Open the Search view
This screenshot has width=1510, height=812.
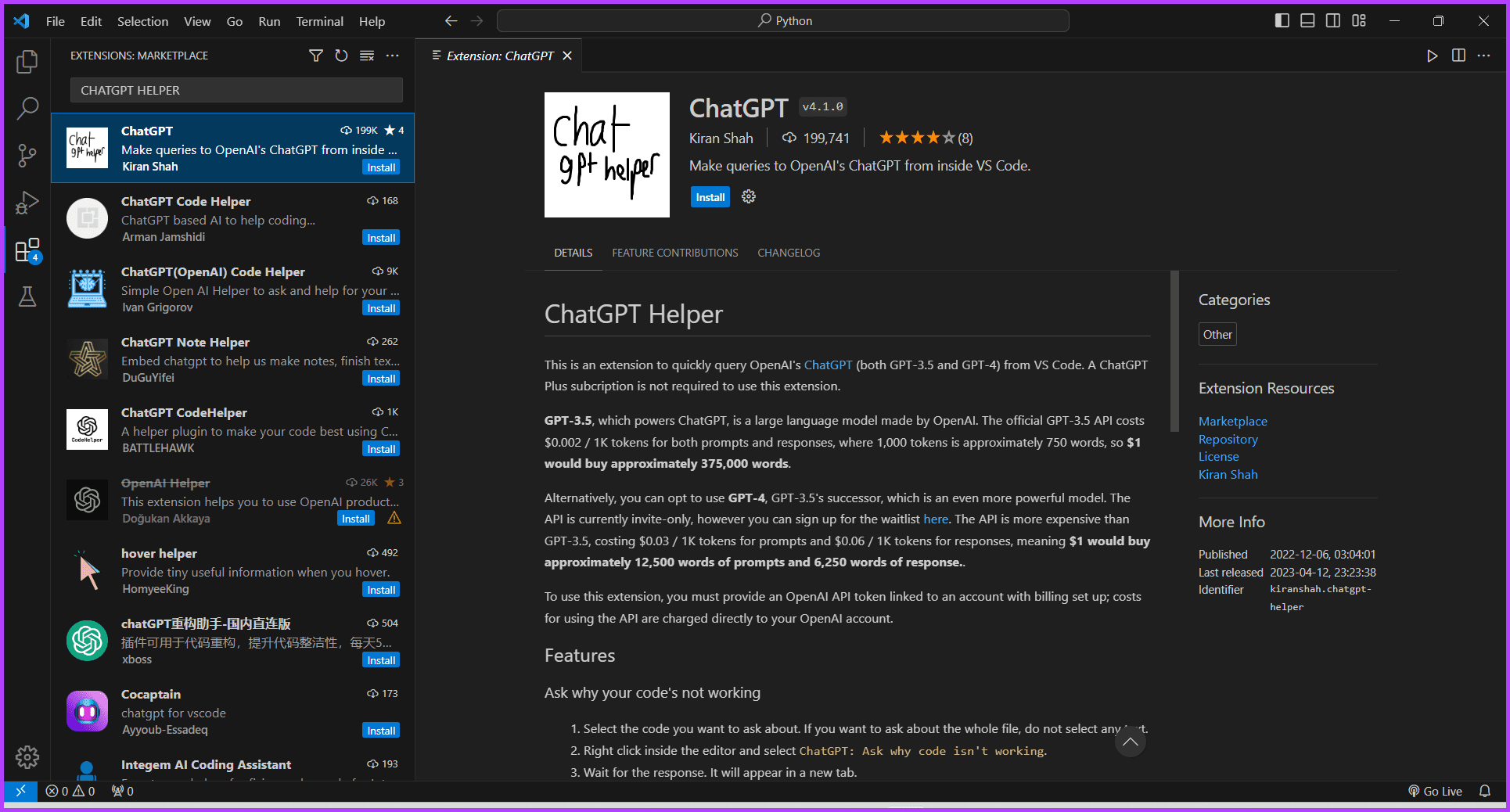(27, 108)
